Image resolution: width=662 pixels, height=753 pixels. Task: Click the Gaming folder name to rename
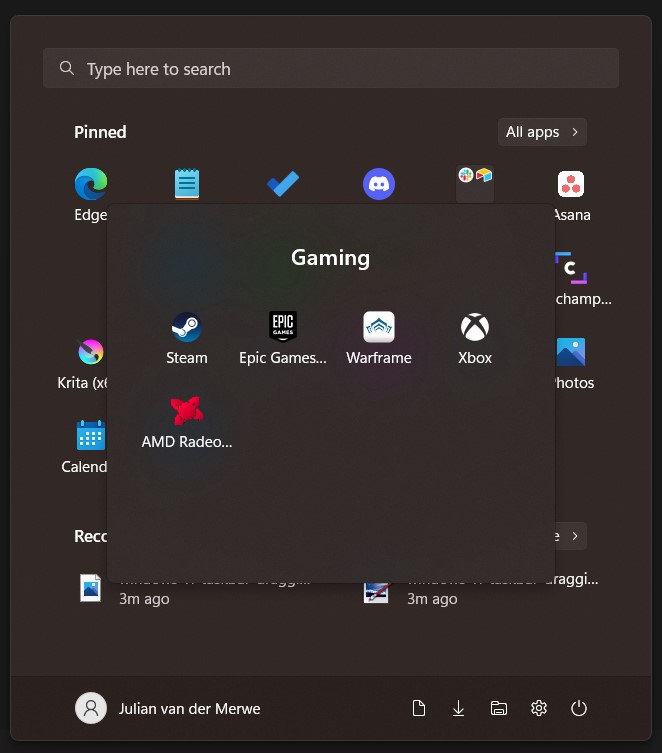pos(331,258)
